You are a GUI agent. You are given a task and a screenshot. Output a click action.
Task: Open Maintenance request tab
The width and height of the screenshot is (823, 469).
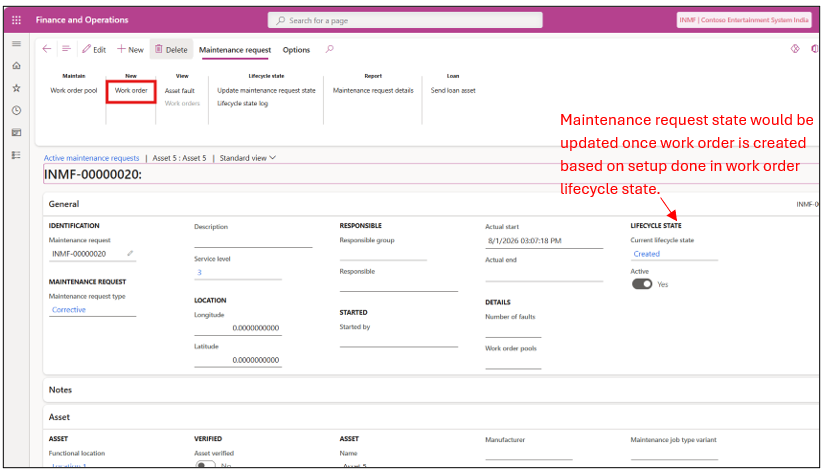click(235, 50)
